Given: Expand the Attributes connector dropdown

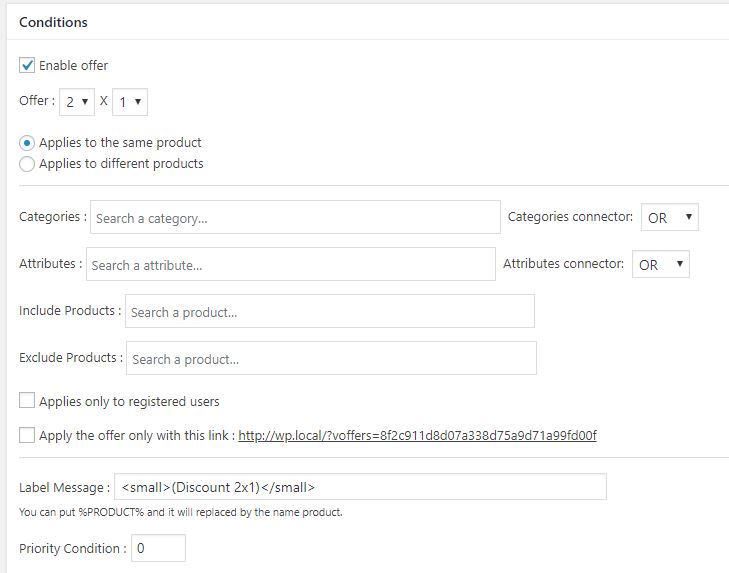Looking at the screenshot, I should click(x=660, y=265).
